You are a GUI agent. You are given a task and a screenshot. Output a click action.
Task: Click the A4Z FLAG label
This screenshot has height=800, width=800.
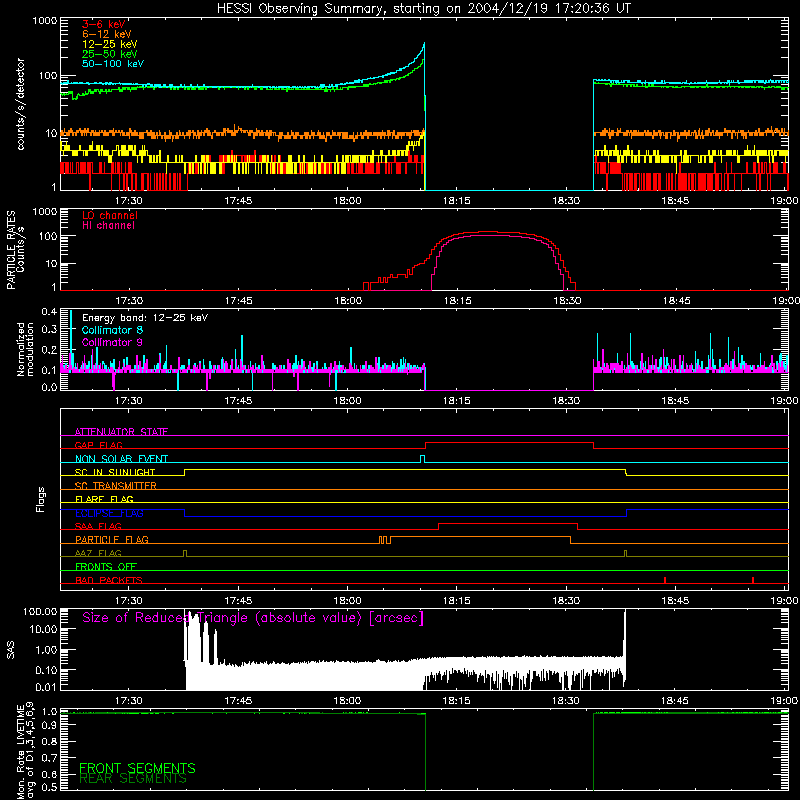98,553
